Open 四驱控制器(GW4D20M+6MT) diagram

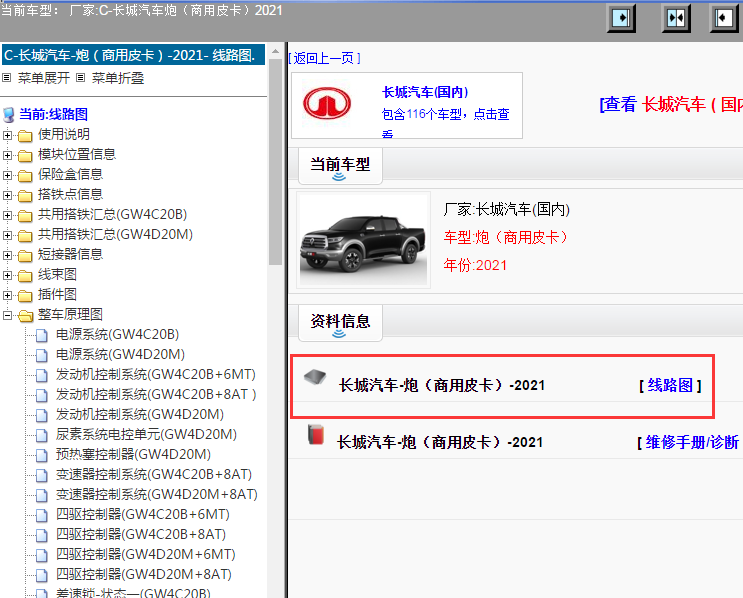(x=146, y=554)
